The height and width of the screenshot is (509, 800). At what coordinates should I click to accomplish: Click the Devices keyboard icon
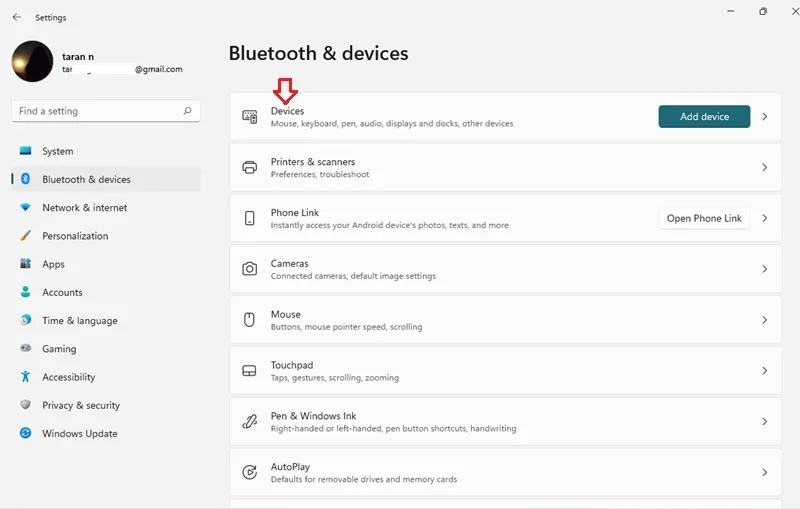pos(249,117)
